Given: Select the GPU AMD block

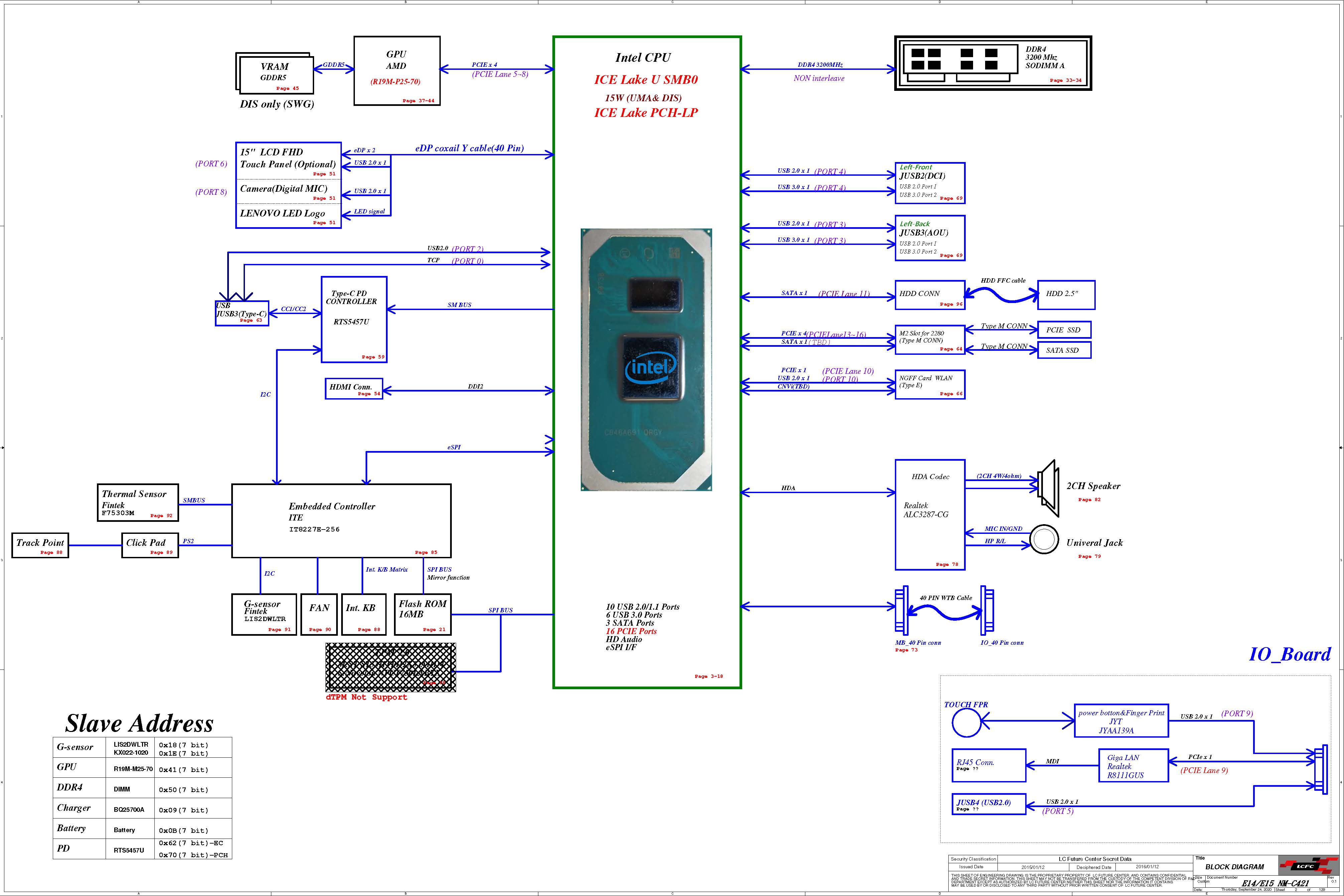Looking at the screenshot, I should click(397, 71).
